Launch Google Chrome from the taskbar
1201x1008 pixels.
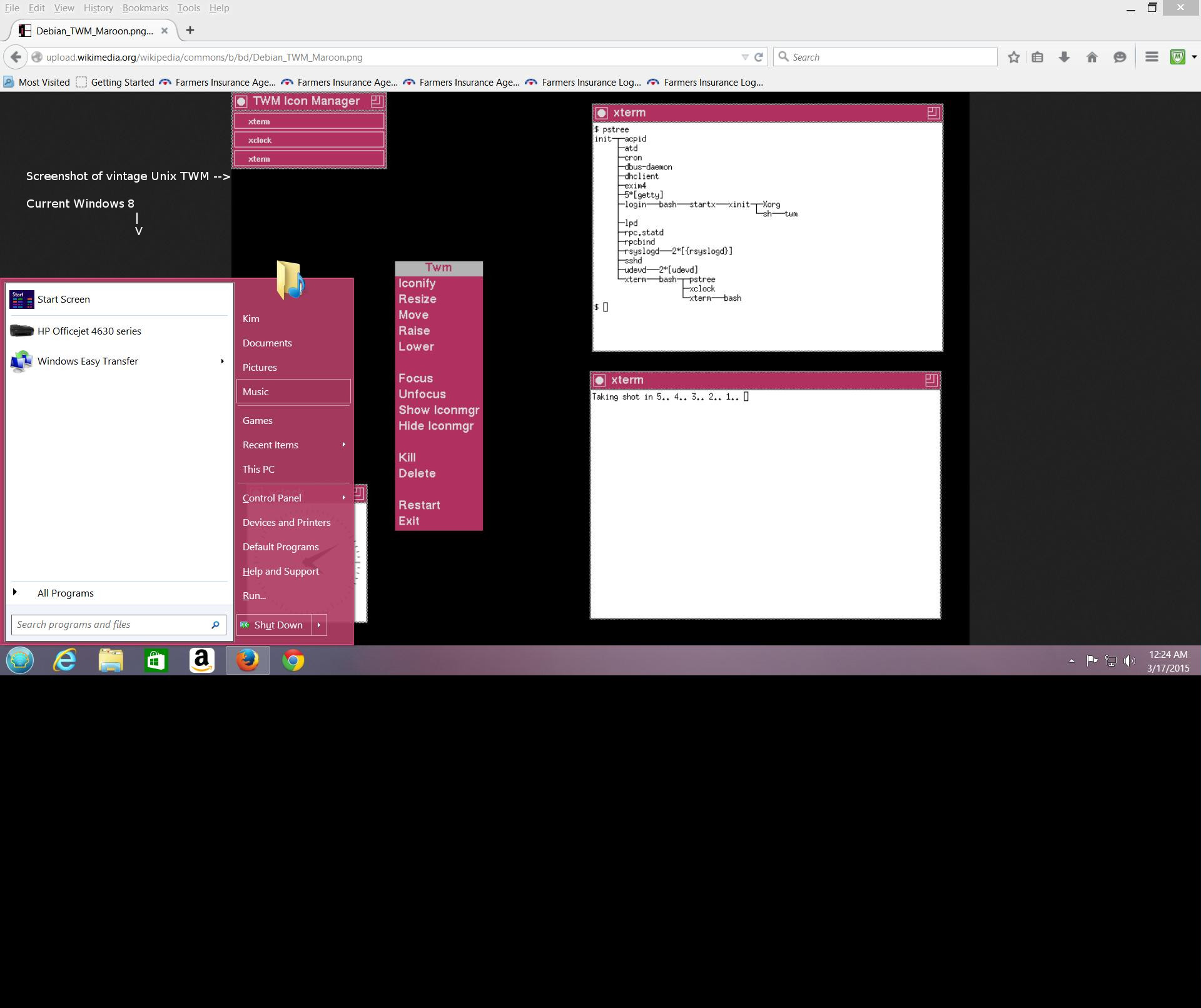(x=293, y=660)
